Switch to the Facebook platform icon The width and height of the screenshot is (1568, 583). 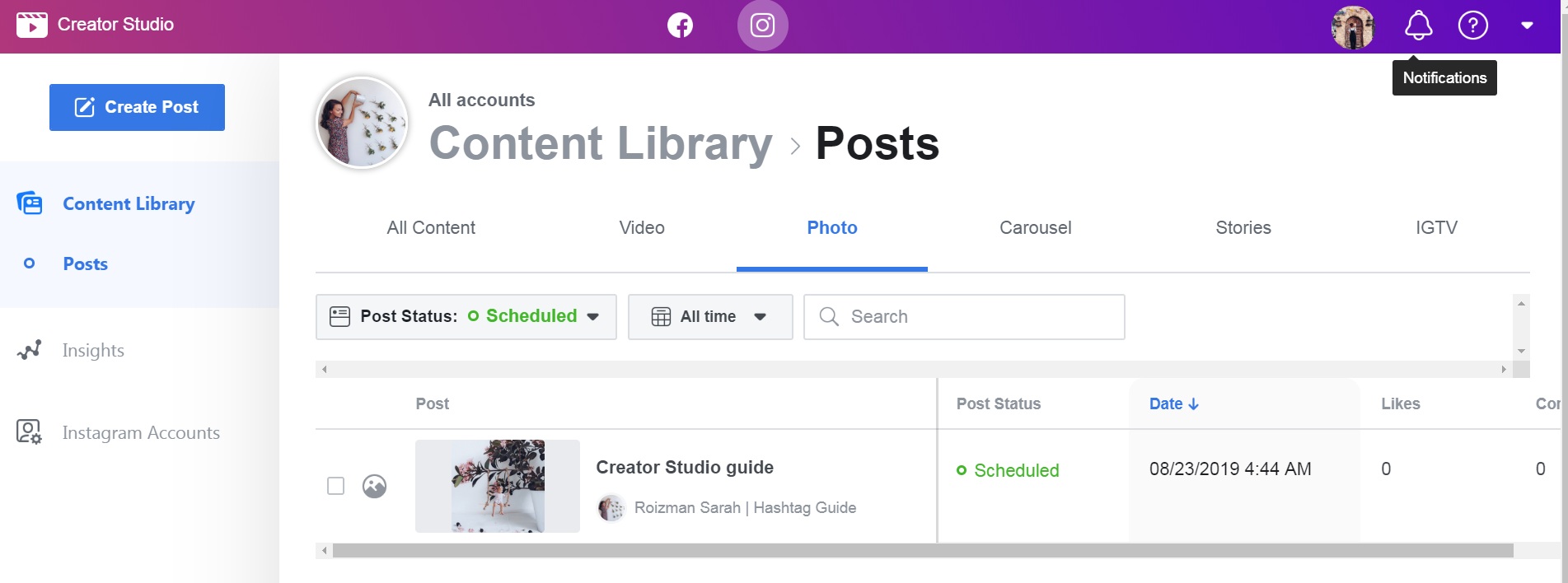tap(680, 26)
